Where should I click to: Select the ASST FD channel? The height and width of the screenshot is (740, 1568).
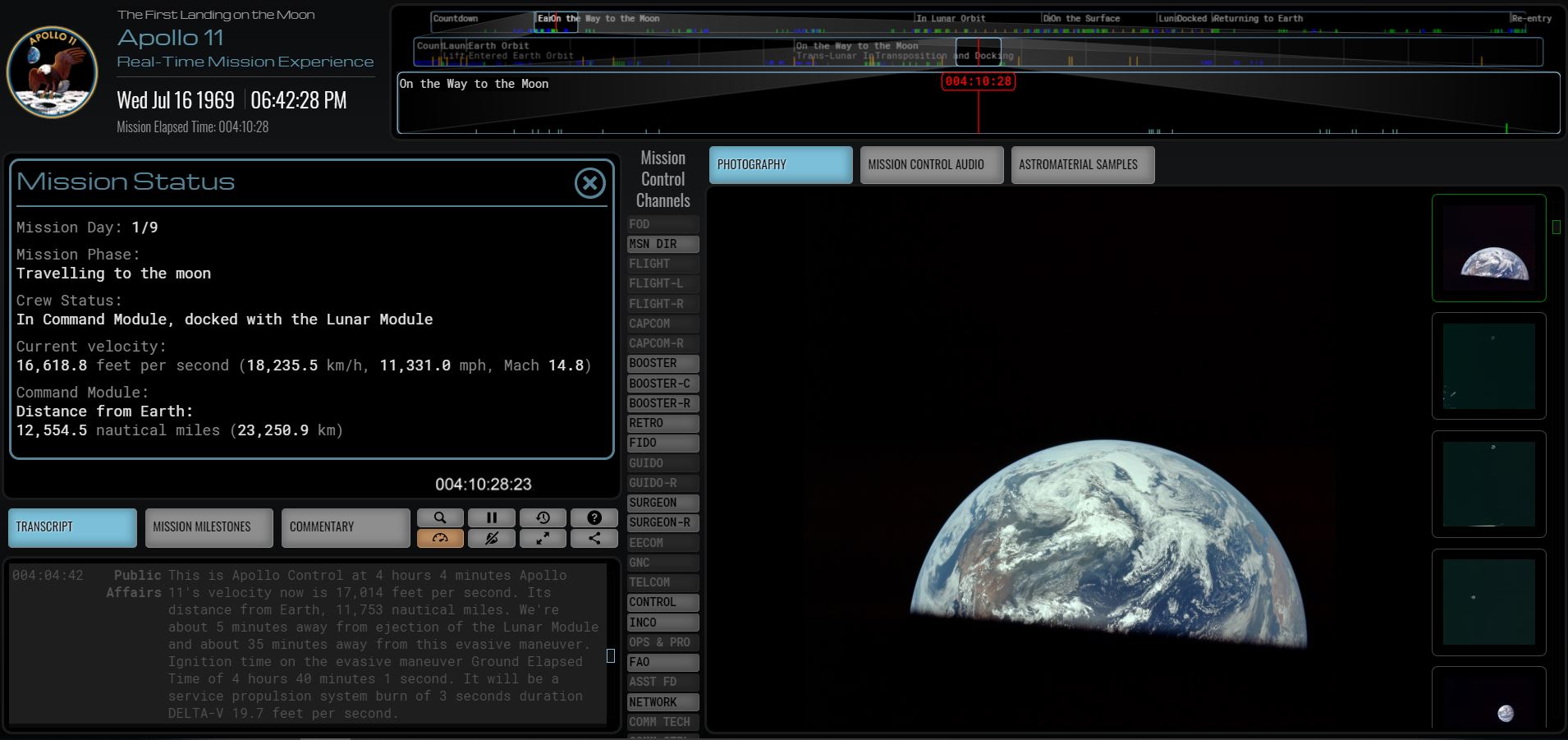(x=663, y=682)
